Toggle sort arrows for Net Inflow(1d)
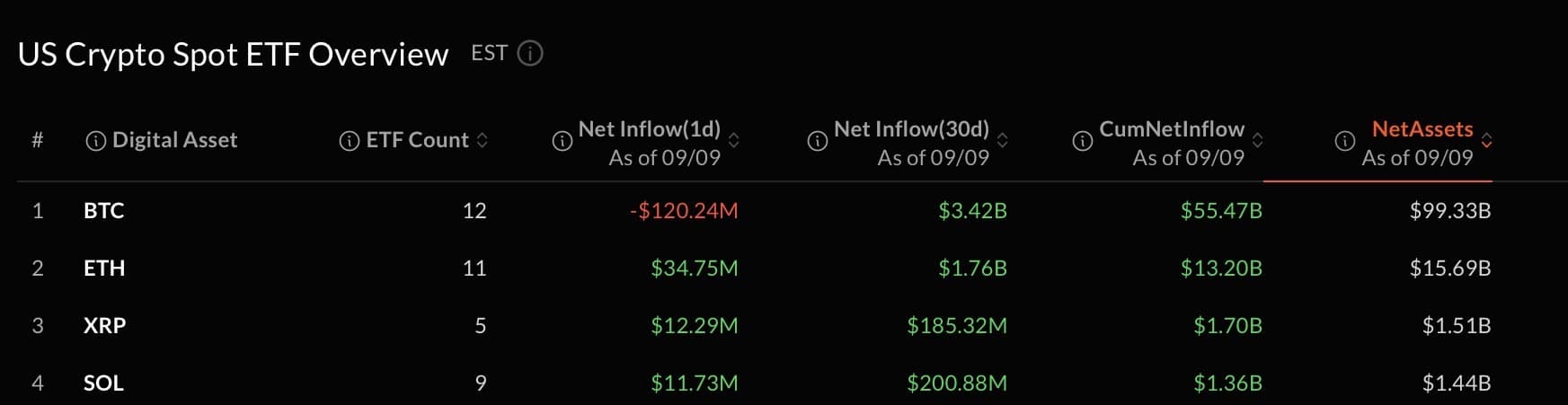The width and height of the screenshot is (1568, 405). (733, 140)
